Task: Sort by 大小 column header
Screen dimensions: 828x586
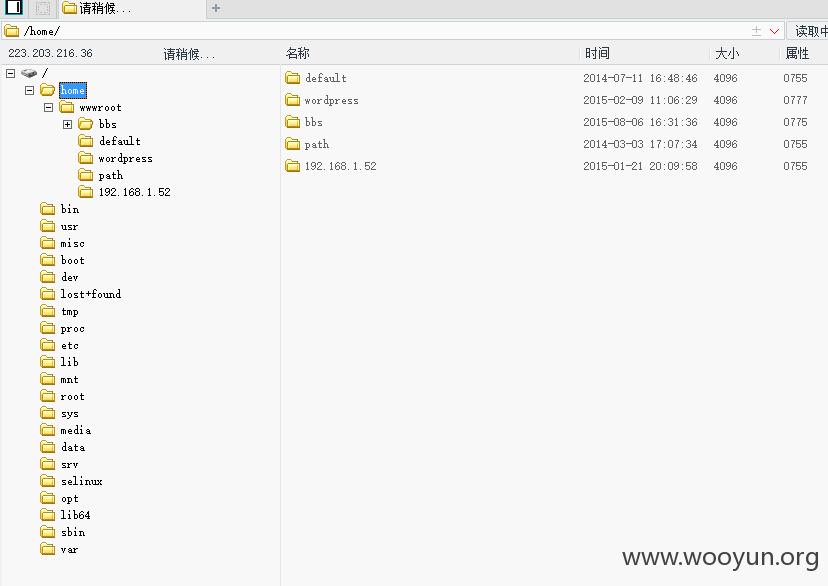Action: coord(727,53)
